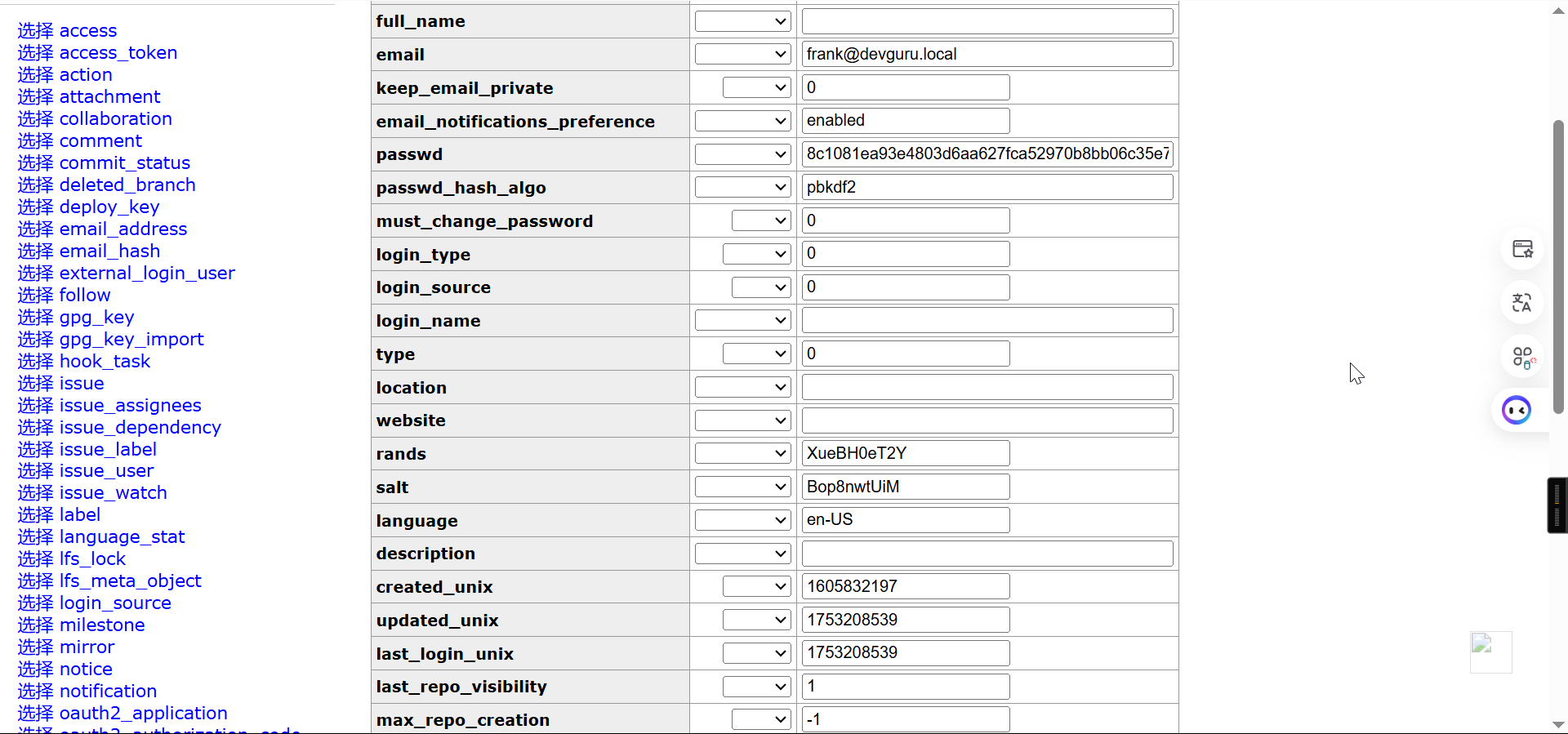
Task: Expand the language field function dropdown
Action: tap(742, 521)
